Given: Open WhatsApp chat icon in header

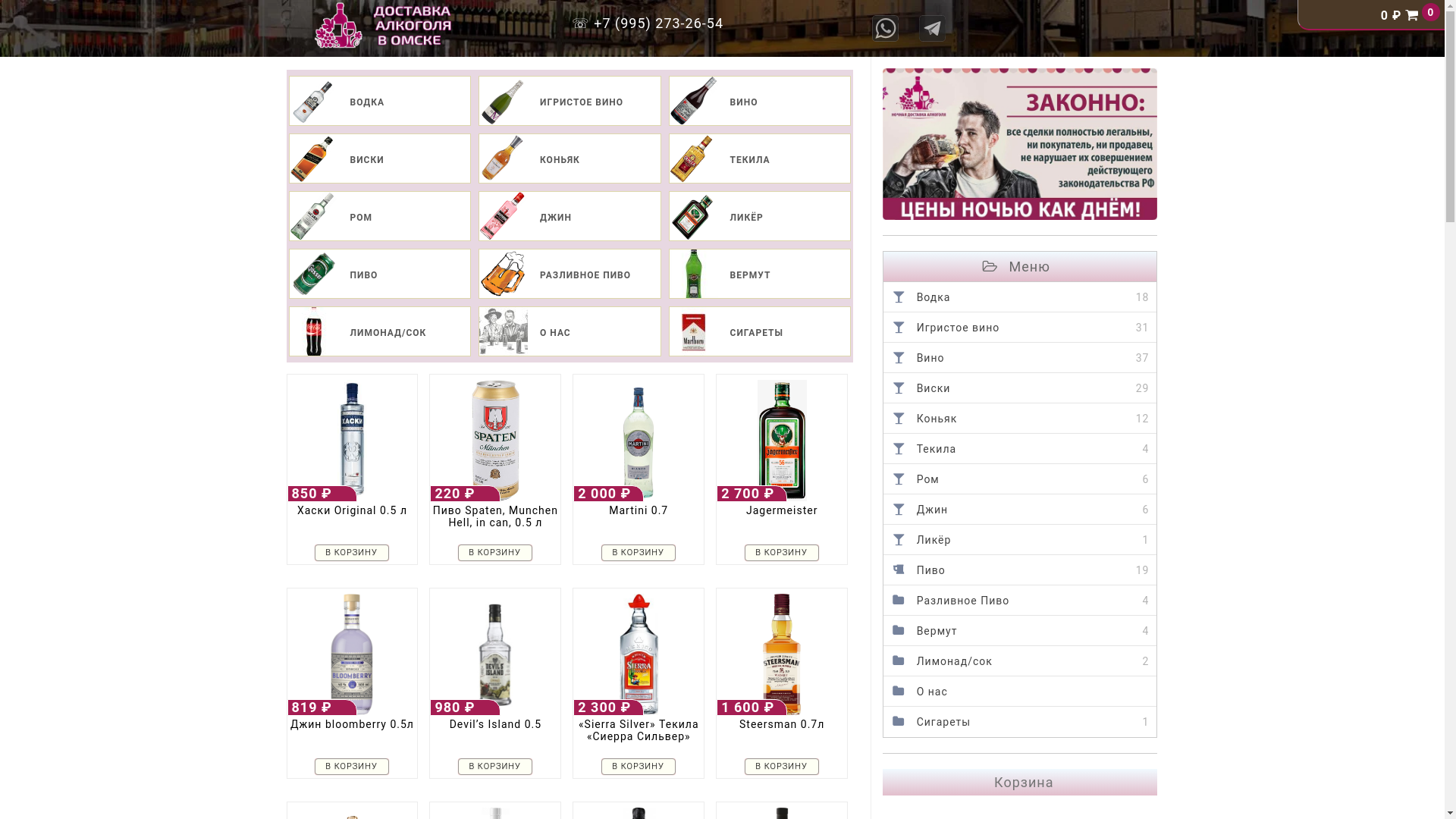Looking at the screenshot, I should pos(885,28).
